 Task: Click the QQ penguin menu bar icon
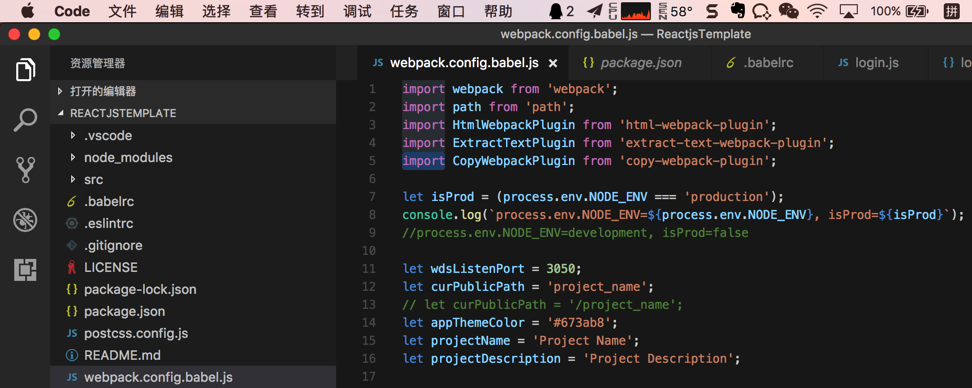point(555,11)
